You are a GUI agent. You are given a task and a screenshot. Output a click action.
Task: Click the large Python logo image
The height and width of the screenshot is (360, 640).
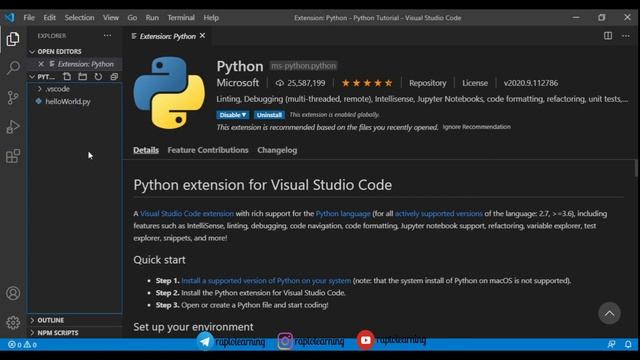[169, 93]
